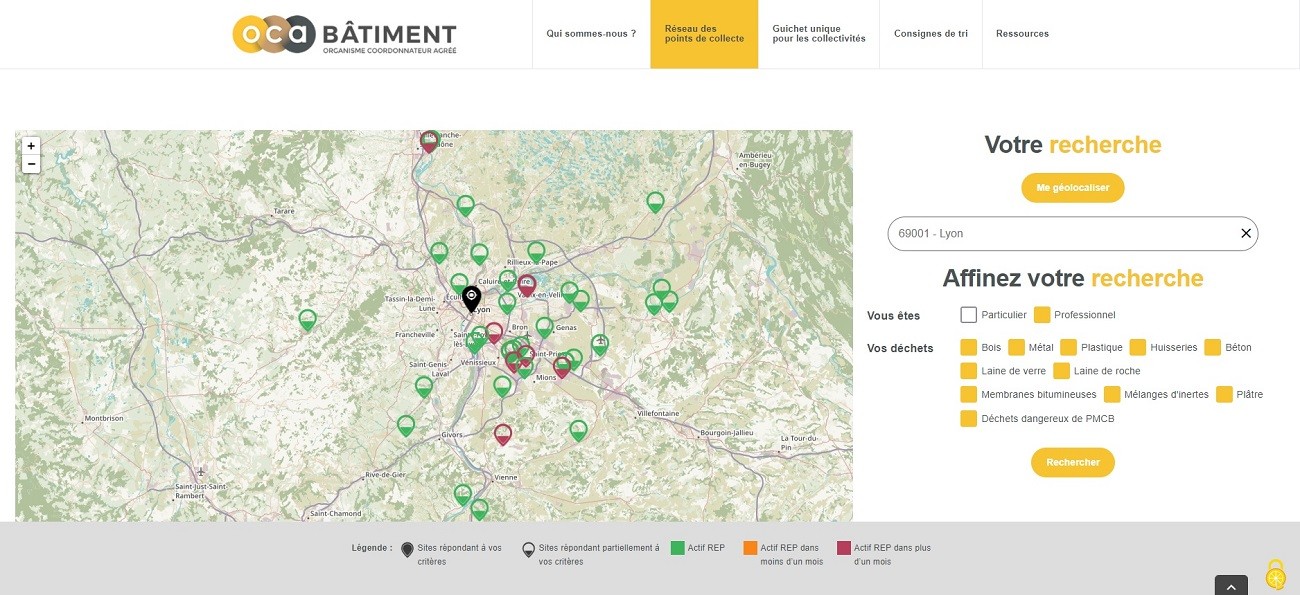
Task: Click the orange legend square for Actif REP
Action: [750, 548]
